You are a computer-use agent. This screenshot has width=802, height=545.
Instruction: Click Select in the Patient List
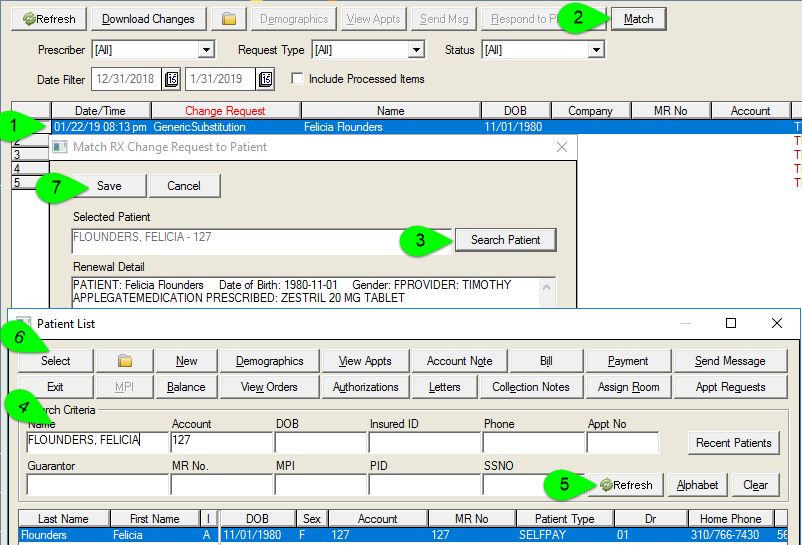pos(56,361)
